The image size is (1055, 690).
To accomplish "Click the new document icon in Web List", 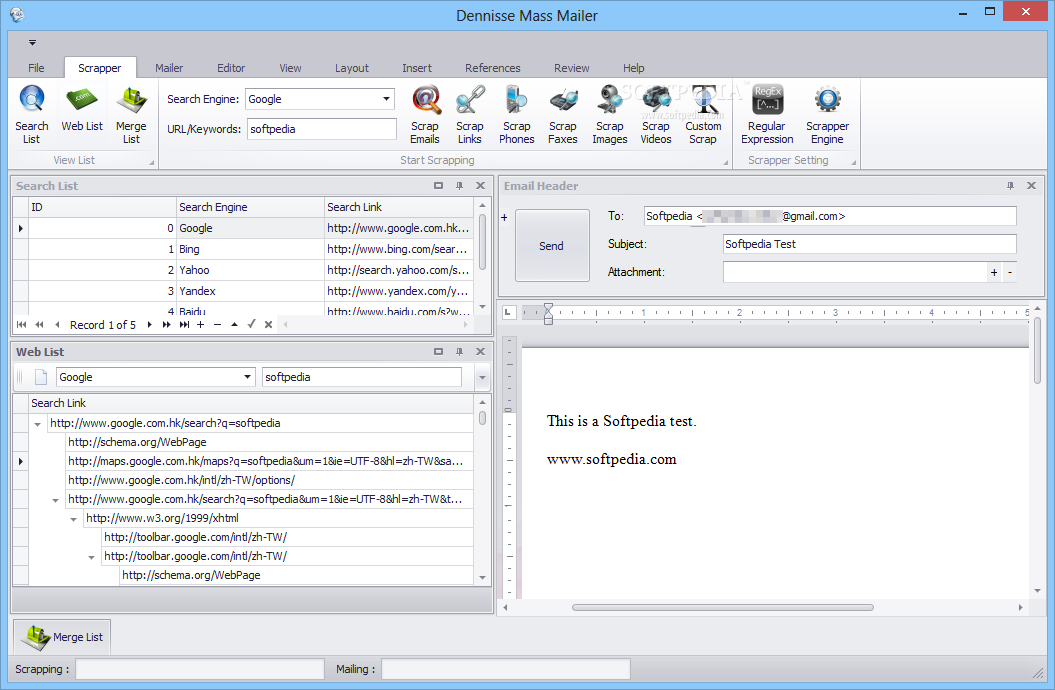I will 41,377.
